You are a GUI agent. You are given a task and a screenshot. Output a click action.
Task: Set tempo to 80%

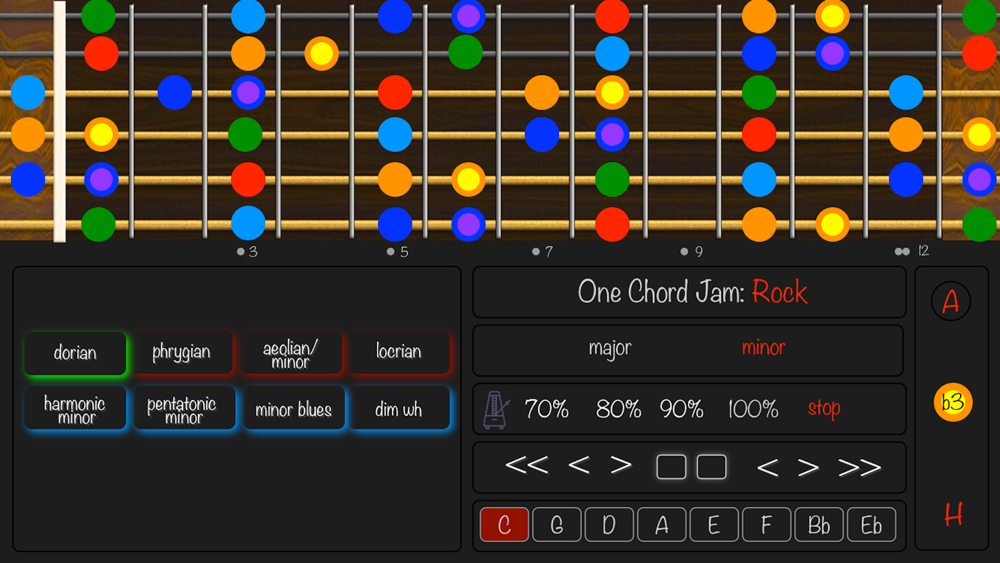click(x=618, y=409)
